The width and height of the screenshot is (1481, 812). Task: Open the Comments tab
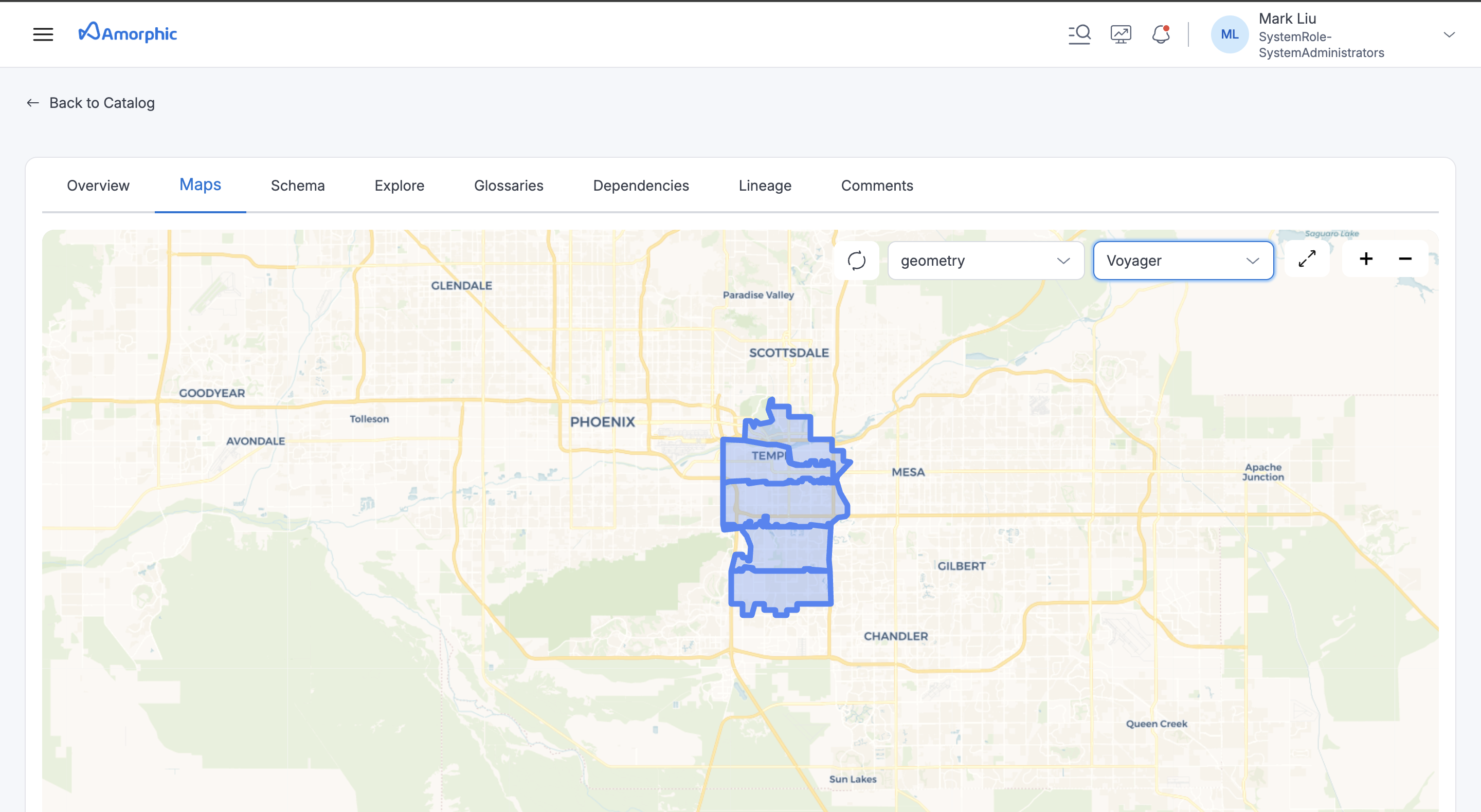coord(877,186)
